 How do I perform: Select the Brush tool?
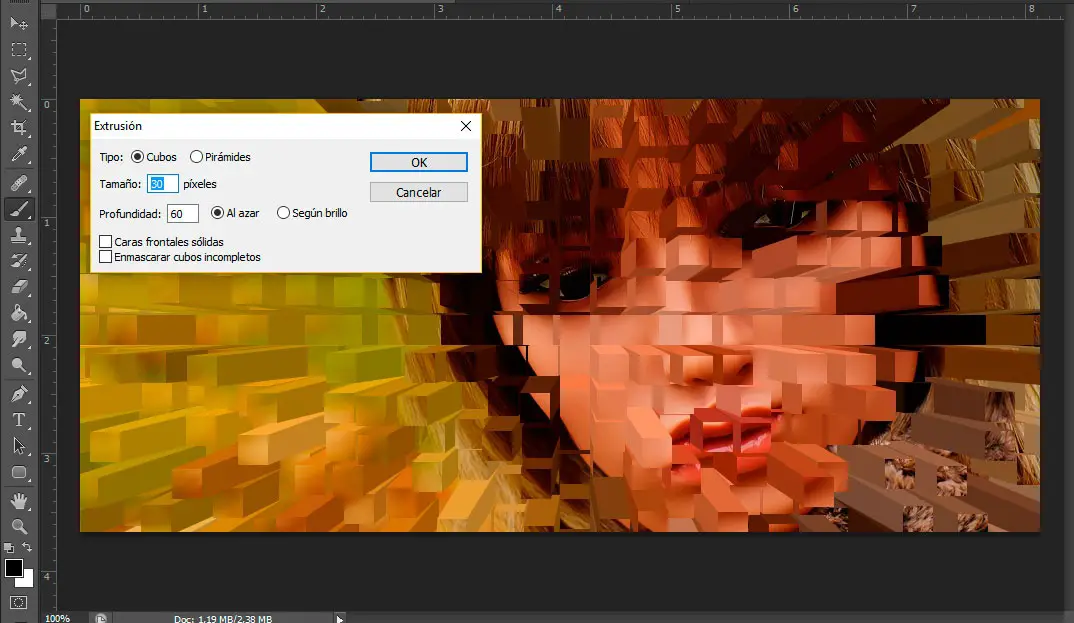coord(19,209)
